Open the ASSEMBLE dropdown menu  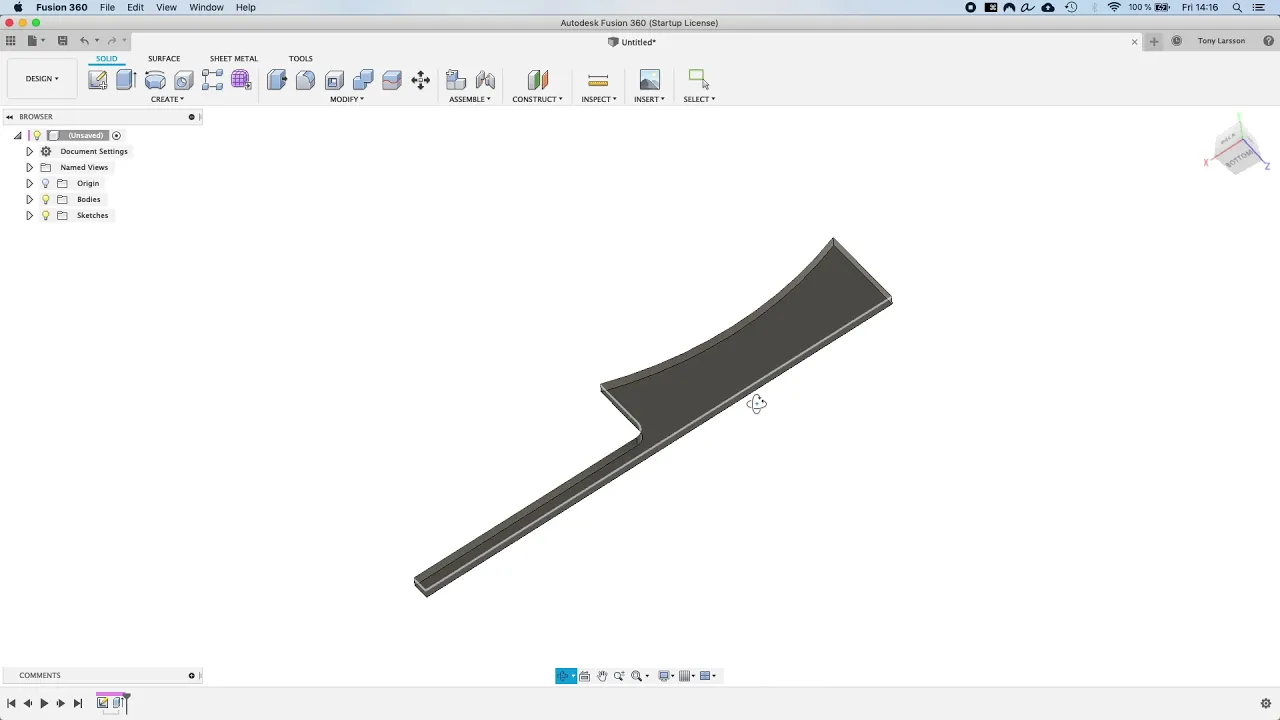[470, 99]
